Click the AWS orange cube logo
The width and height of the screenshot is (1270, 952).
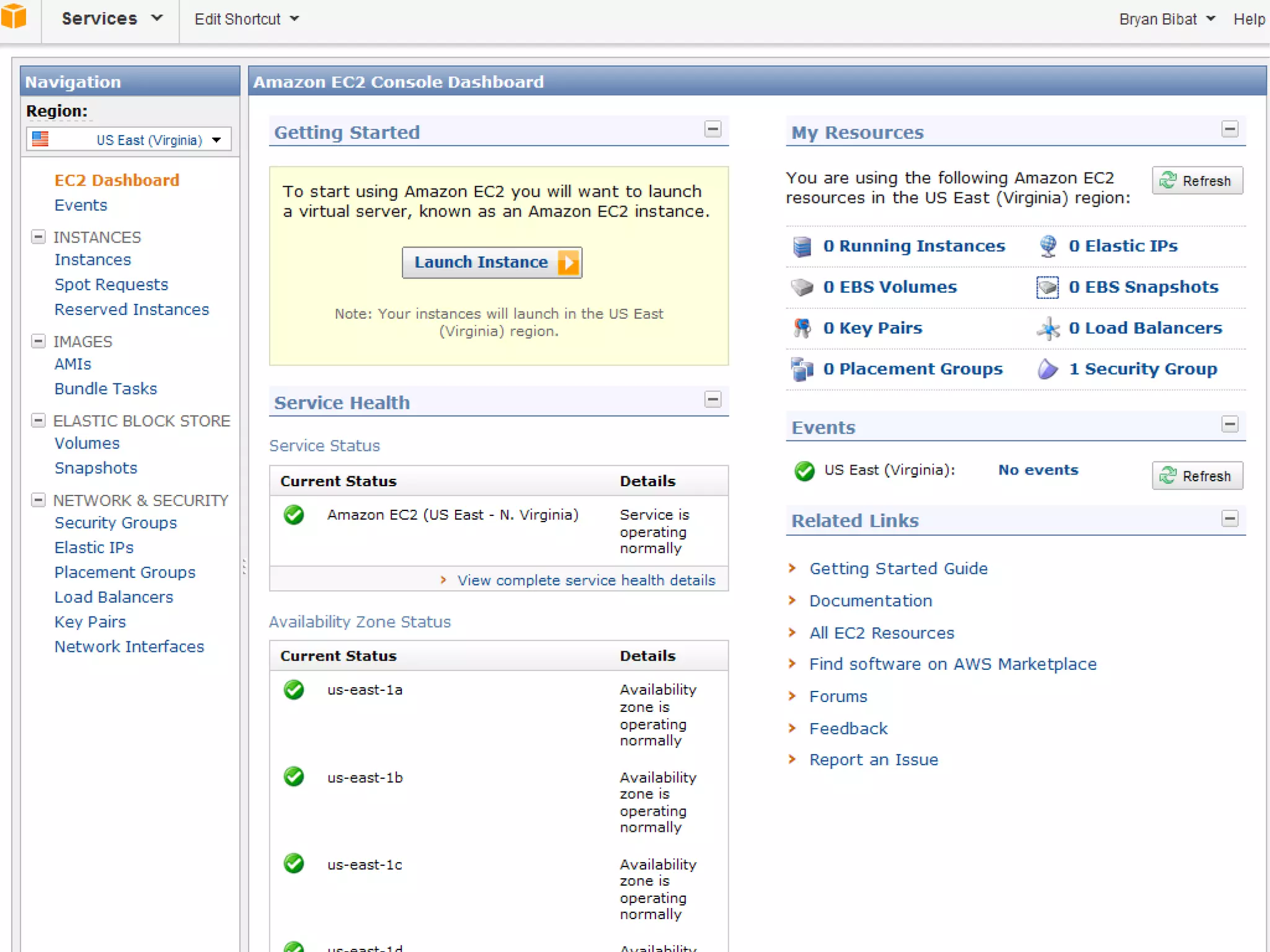point(14,17)
